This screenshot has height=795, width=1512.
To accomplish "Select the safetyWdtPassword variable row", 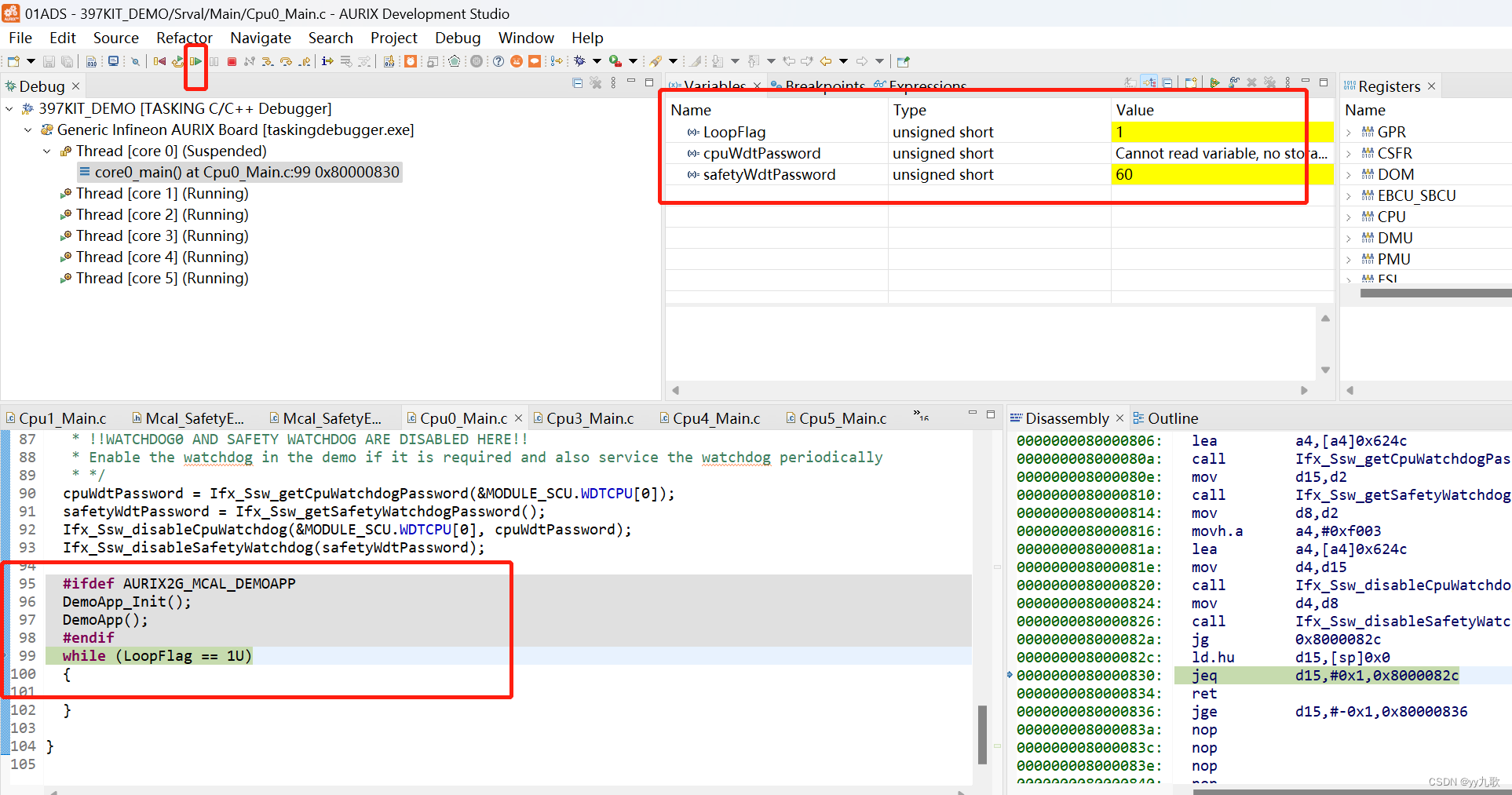I will point(769,174).
